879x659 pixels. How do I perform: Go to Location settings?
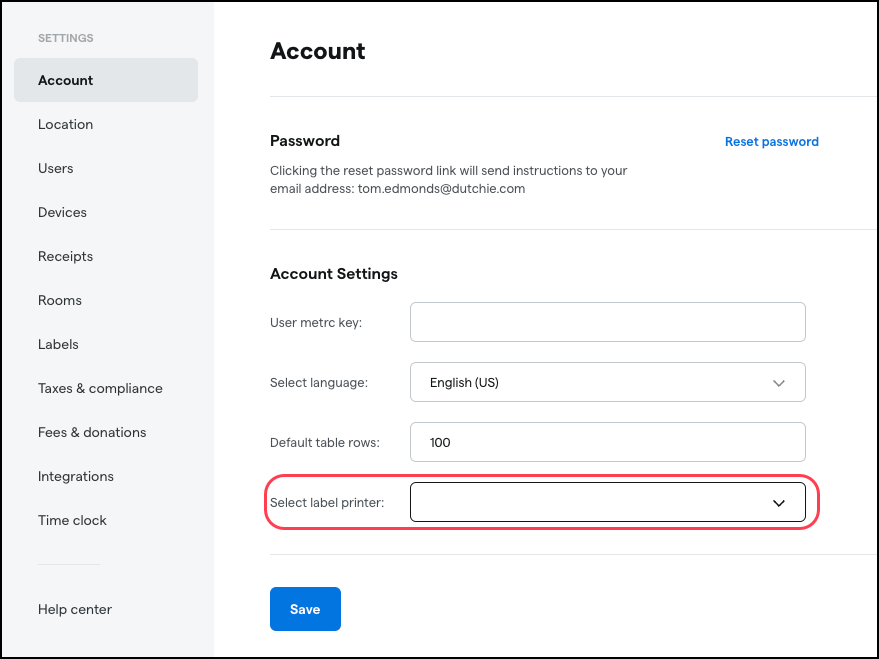click(x=66, y=124)
